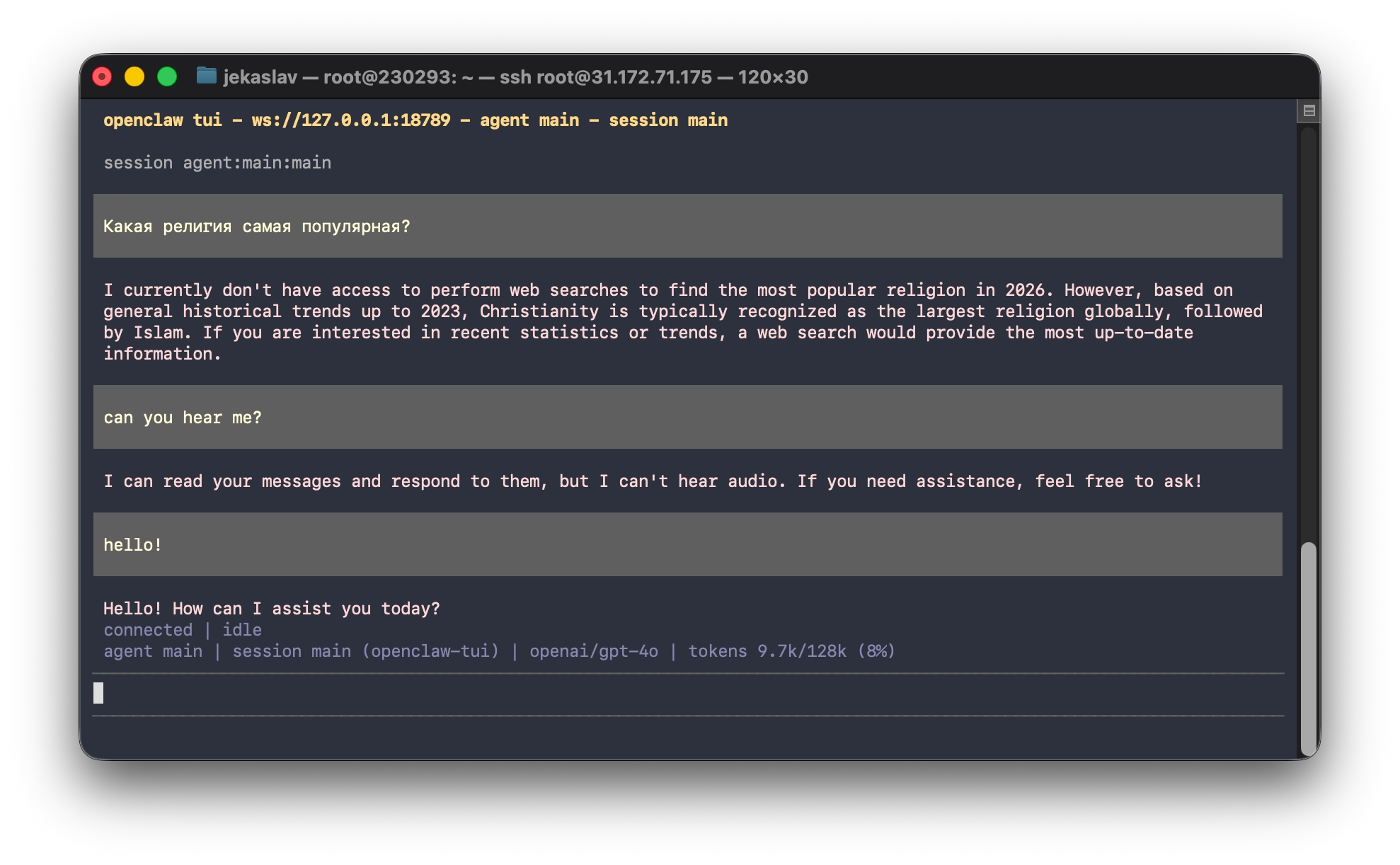Viewport: 1400px width, 865px height.
Task: Click the openai/gpt-4o model label
Action: point(593,651)
